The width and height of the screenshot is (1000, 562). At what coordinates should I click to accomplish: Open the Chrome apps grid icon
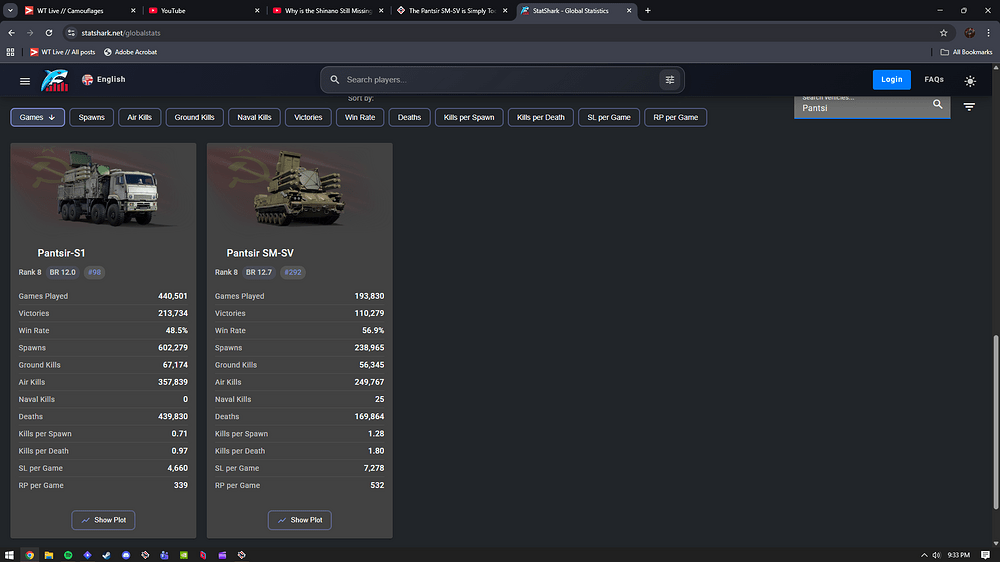tap(10, 52)
